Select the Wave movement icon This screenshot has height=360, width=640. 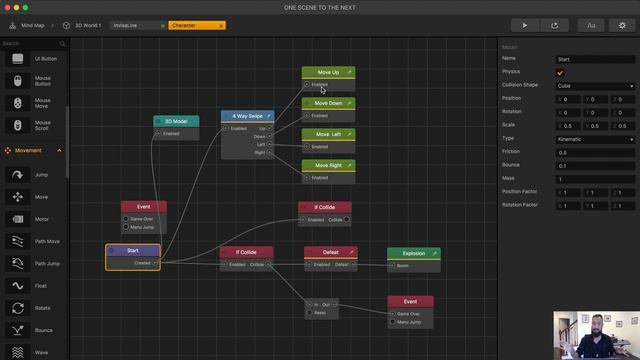[x=18, y=352]
